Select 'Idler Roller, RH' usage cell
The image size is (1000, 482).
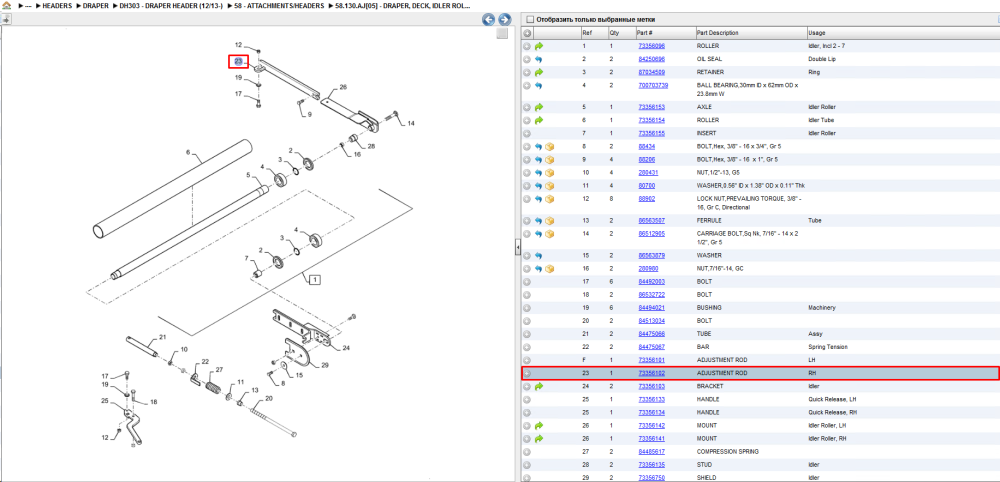(x=827, y=439)
